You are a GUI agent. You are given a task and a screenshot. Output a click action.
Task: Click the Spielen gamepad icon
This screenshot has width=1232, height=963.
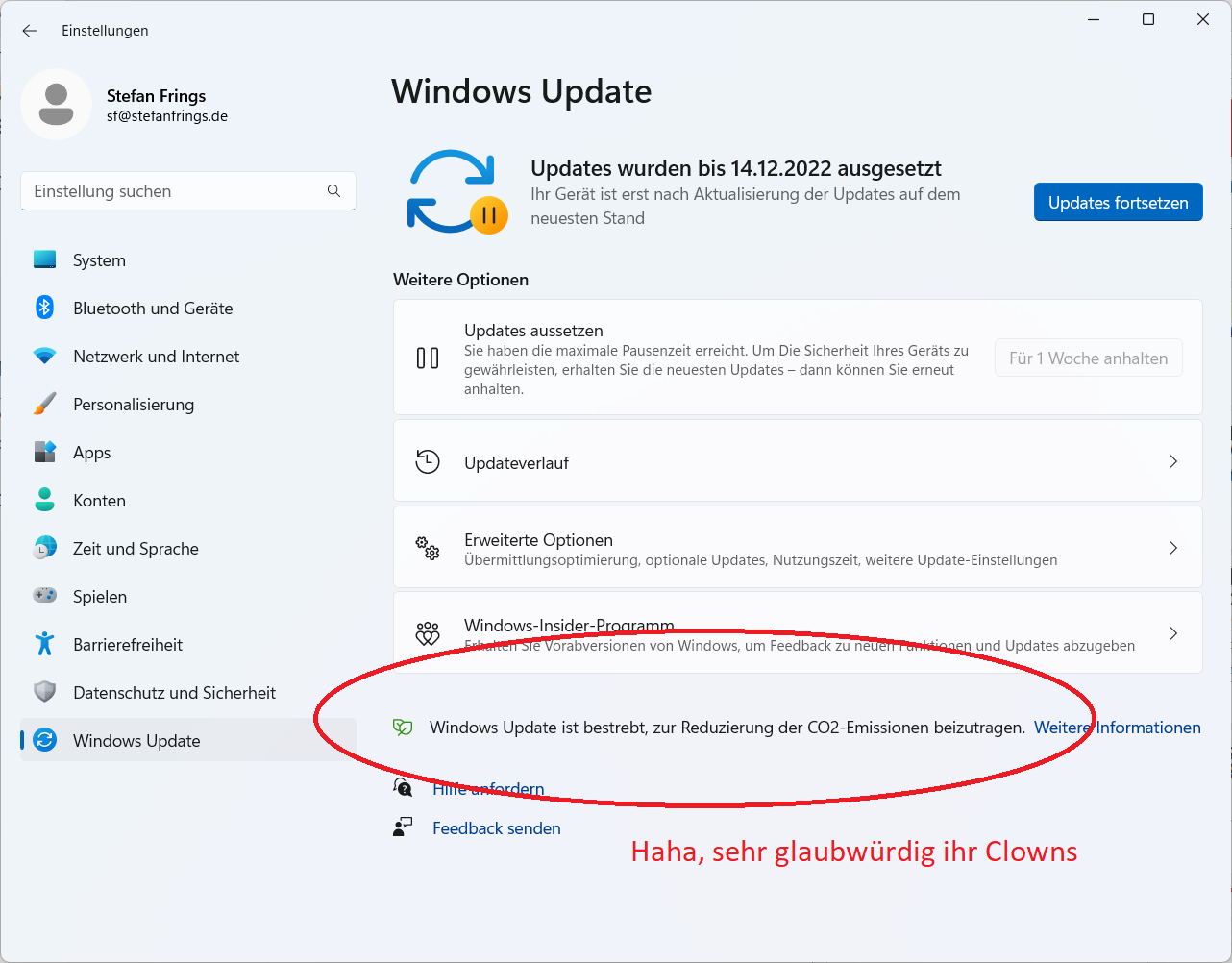(x=45, y=596)
